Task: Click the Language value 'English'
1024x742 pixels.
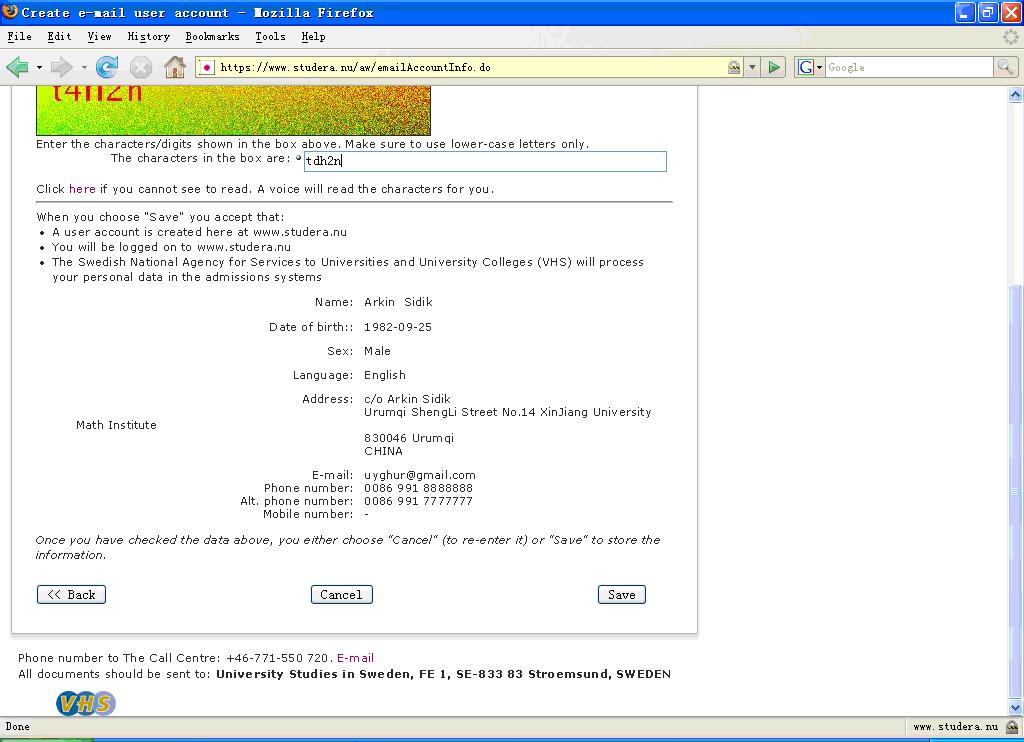Action: point(385,375)
